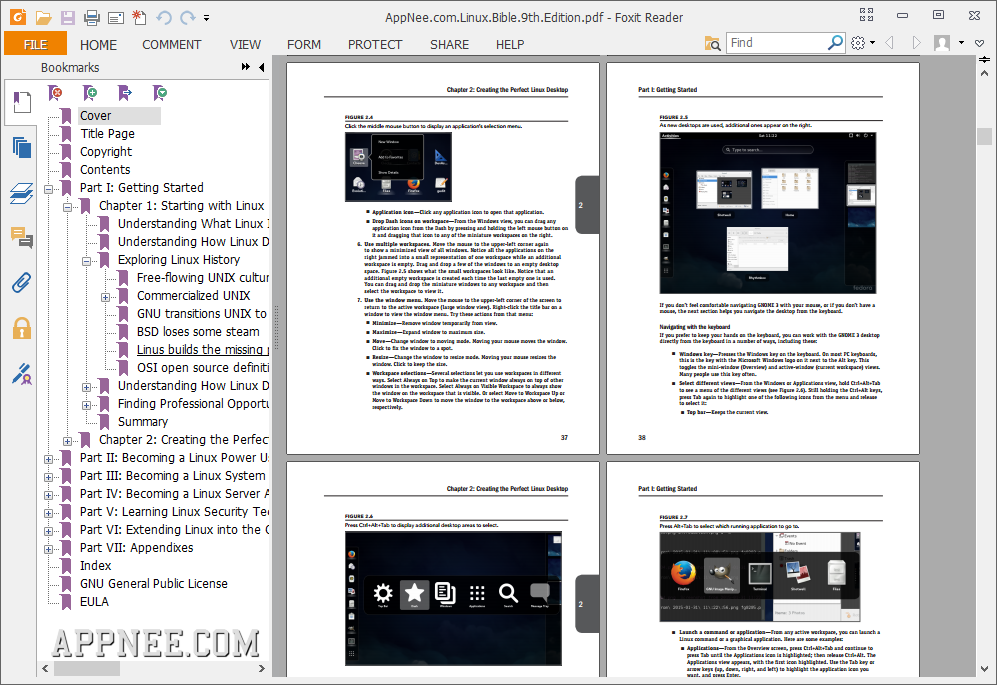Open a file with the folder icon
This screenshot has height=685, width=997.
pyautogui.click(x=43, y=17)
